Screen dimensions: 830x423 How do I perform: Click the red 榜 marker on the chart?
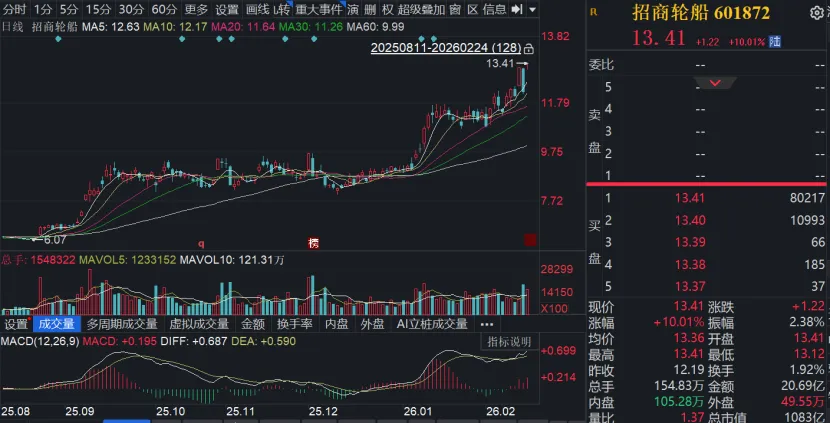coord(314,244)
